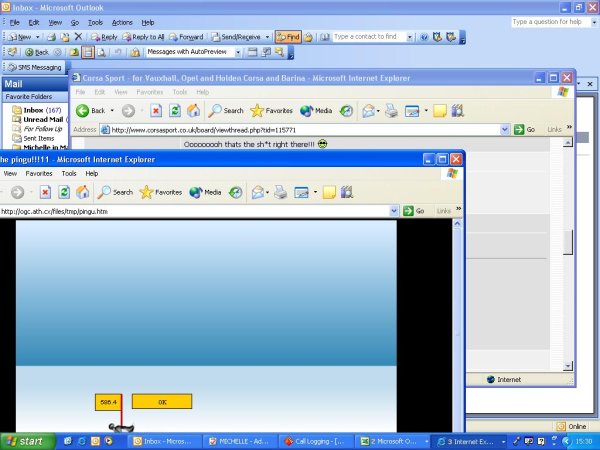The width and height of the screenshot is (600, 450).
Task: Switch to Call Logging taskbar item
Action: click(316, 442)
